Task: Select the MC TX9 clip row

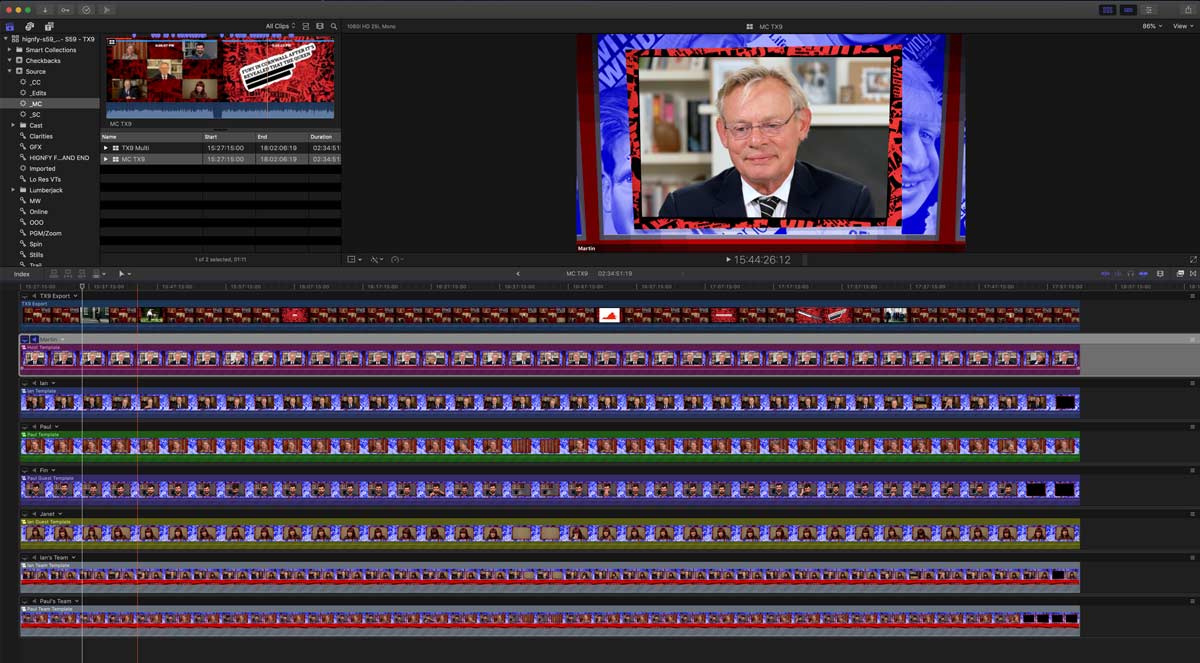Action: click(220, 159)
